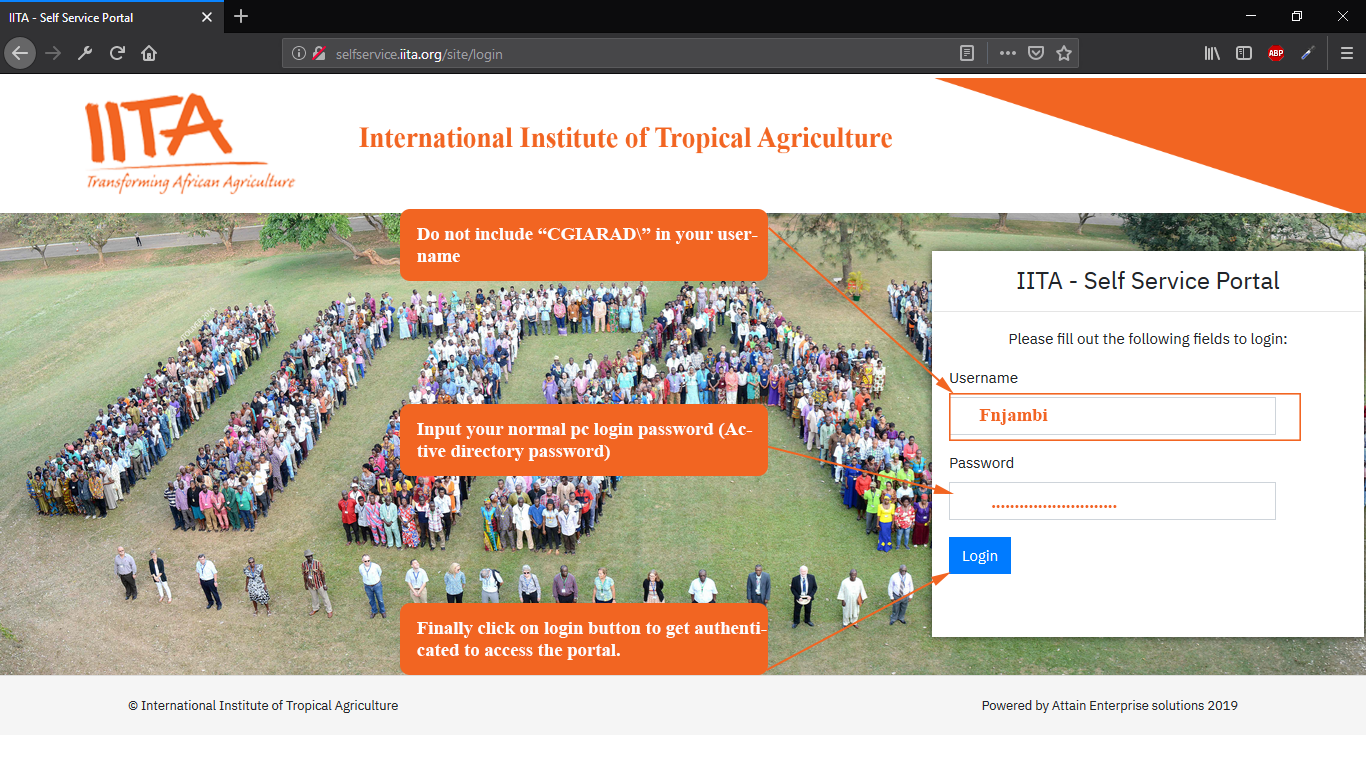The width and height of the screenshot is (1366, 764).
Task: Click the blue Login button
Action: tap(980, 556)
